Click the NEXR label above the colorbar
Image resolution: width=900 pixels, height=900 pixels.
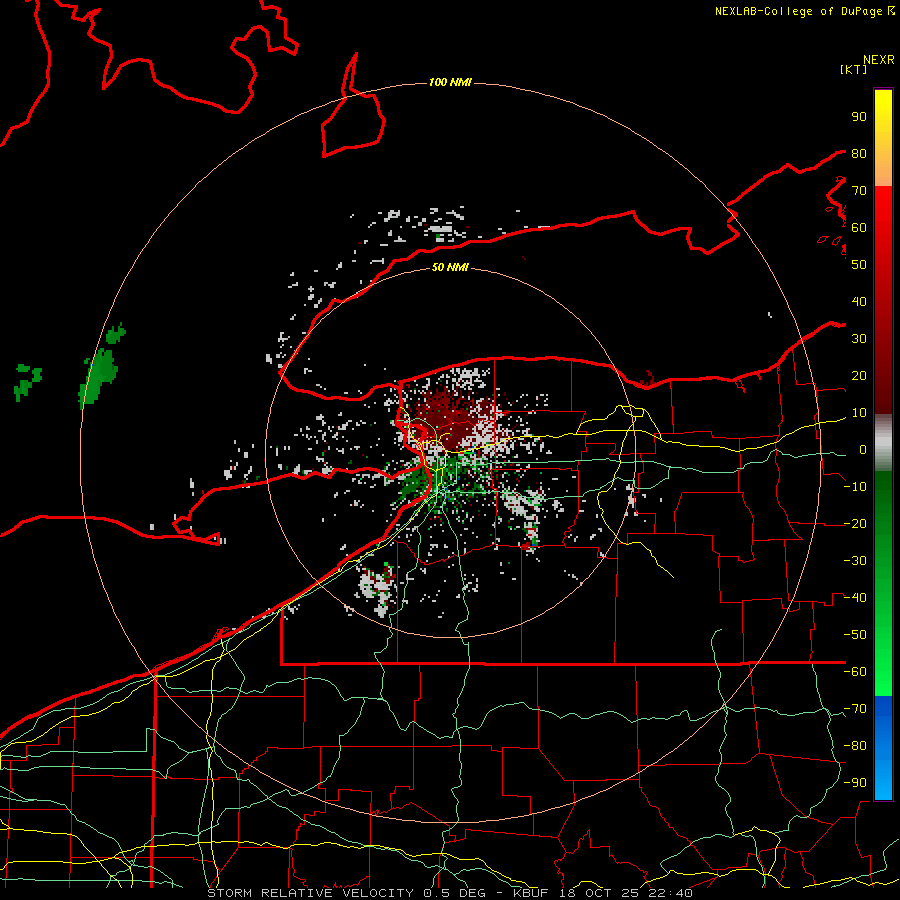(x=879, y=60)
